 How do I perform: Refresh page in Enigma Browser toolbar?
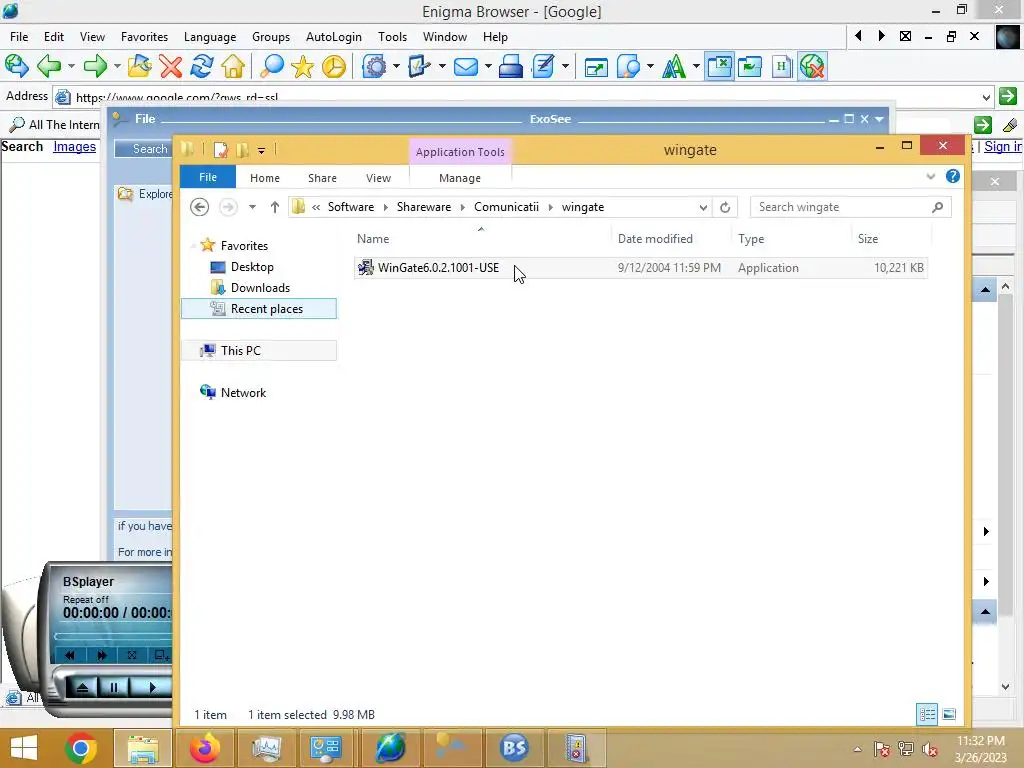click(x=202, y=66)
